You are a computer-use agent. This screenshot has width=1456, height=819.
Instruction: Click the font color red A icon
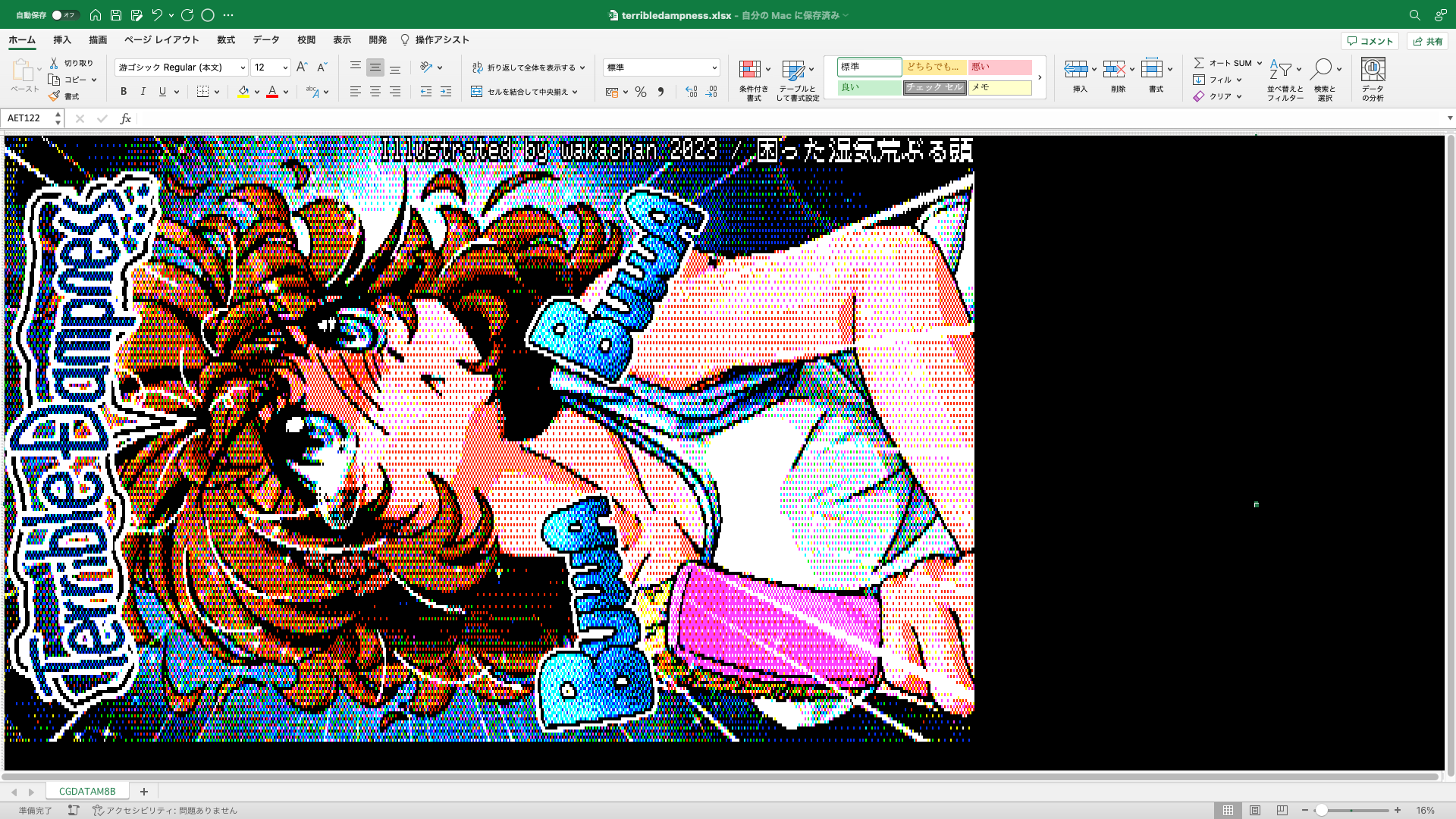272,92
